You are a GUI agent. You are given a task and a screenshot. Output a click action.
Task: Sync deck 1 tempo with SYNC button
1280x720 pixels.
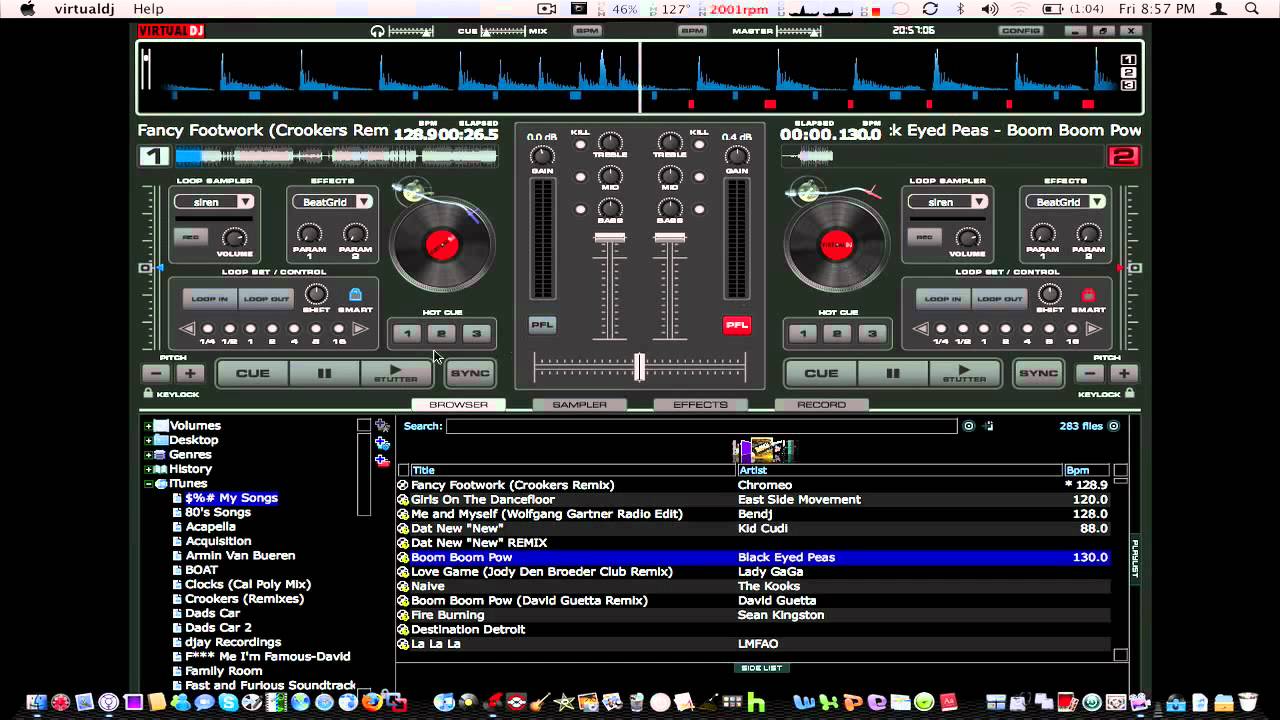tap(470, 373)
